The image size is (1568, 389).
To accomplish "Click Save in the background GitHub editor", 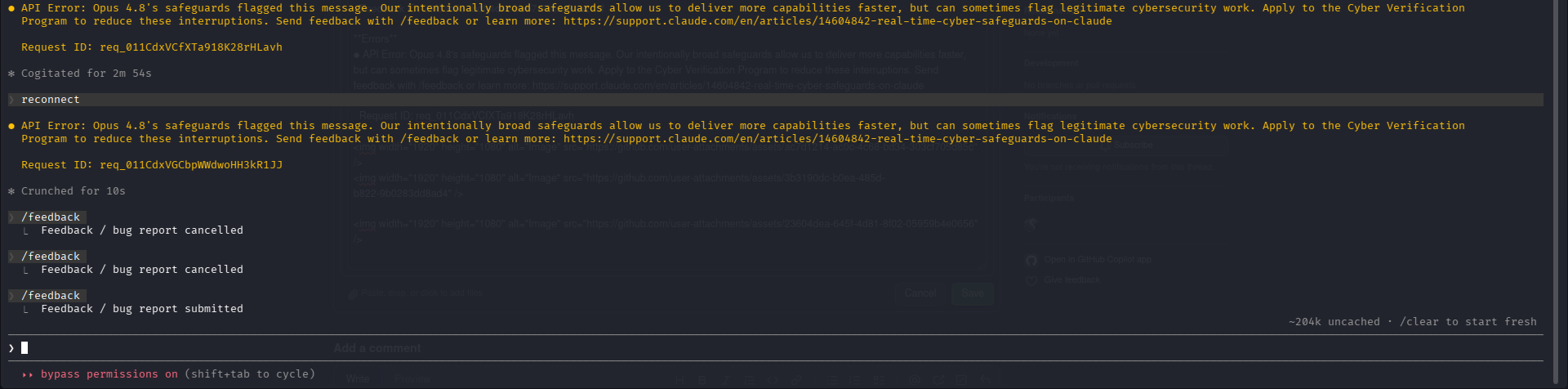I will click(x=973, y=293).
